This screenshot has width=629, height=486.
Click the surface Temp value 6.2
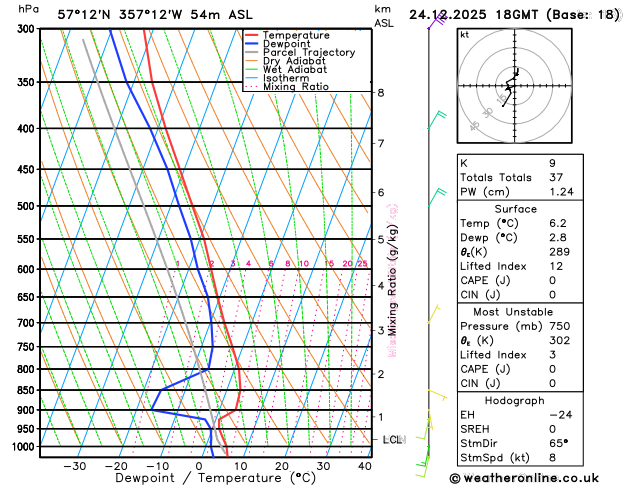click(x=558, y=223)
